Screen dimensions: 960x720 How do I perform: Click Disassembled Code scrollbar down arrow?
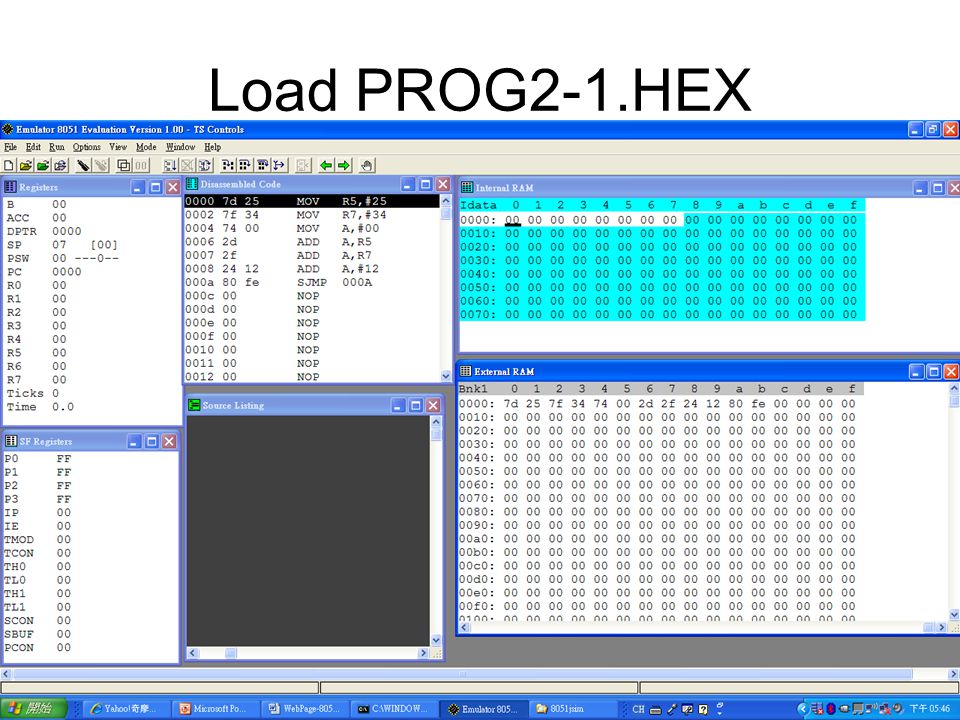[x=445, y=375]
